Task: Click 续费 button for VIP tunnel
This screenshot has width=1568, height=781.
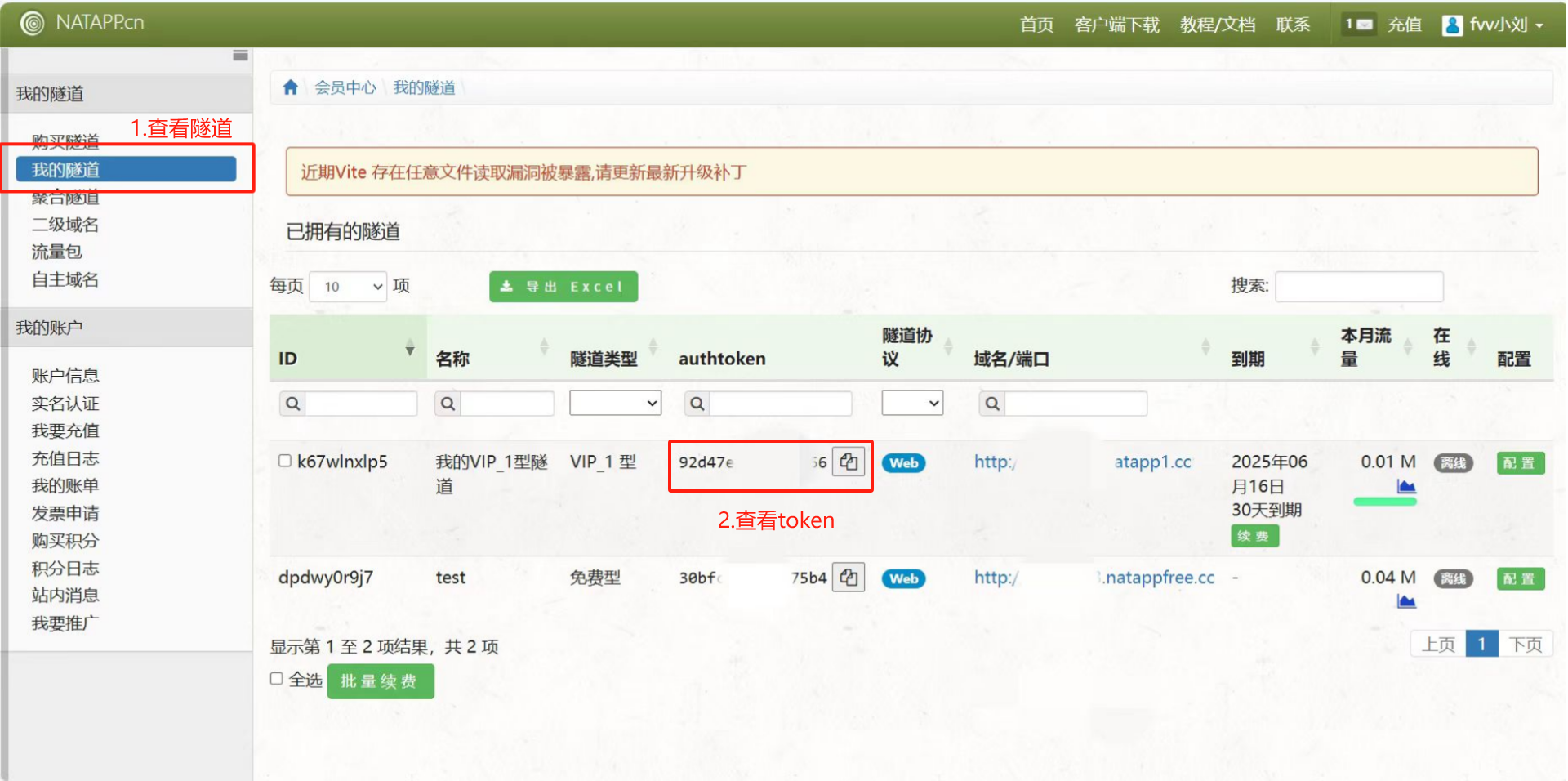Action: tap(1254, 536)
